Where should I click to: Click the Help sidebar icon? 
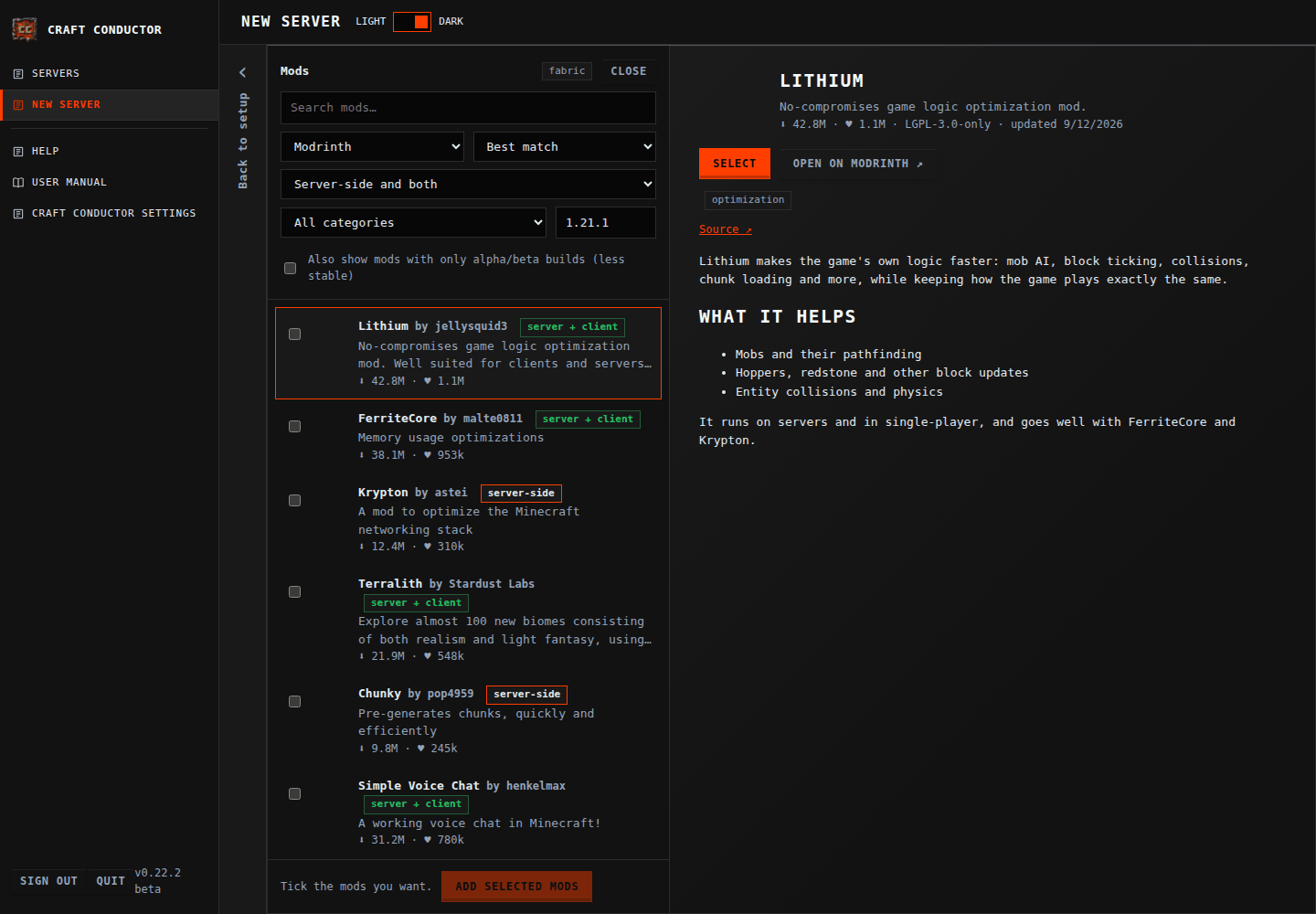coord(18,152)
